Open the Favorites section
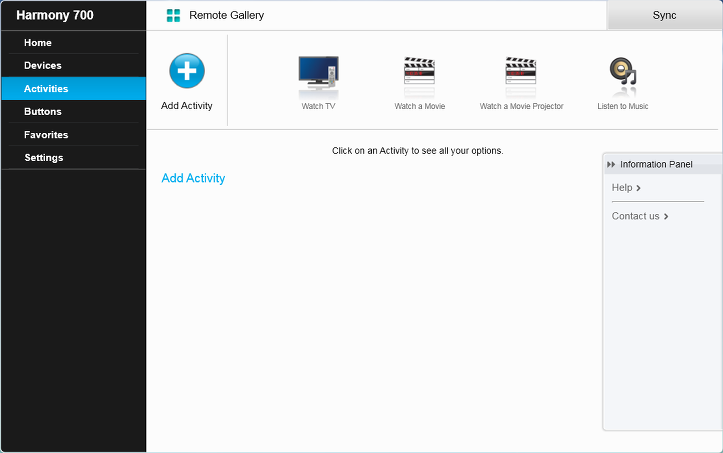Image resolution: width=723 pixels, height=453 pixels. (46, 135)
